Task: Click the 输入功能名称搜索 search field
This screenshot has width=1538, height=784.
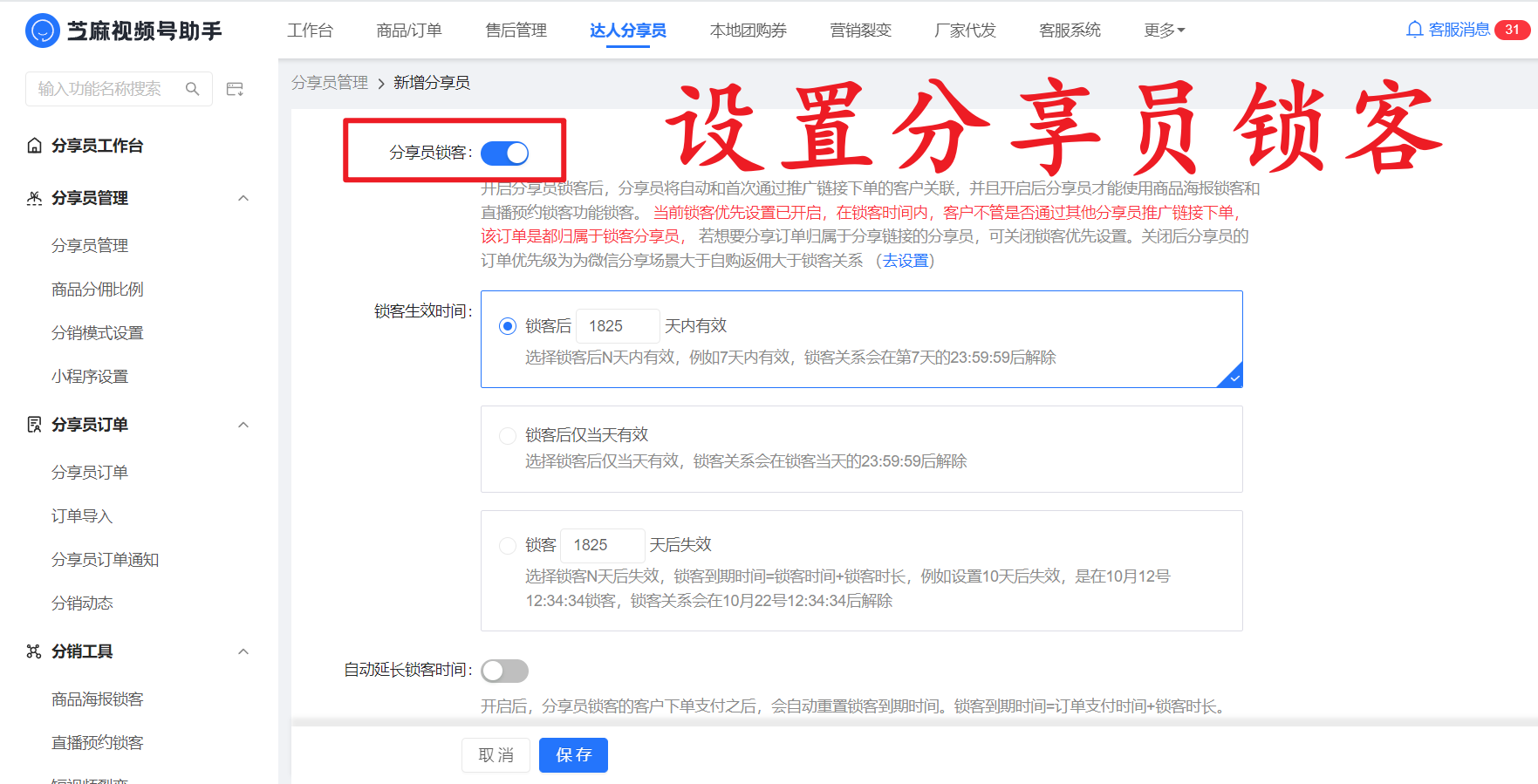Action: tap(119, 89)
